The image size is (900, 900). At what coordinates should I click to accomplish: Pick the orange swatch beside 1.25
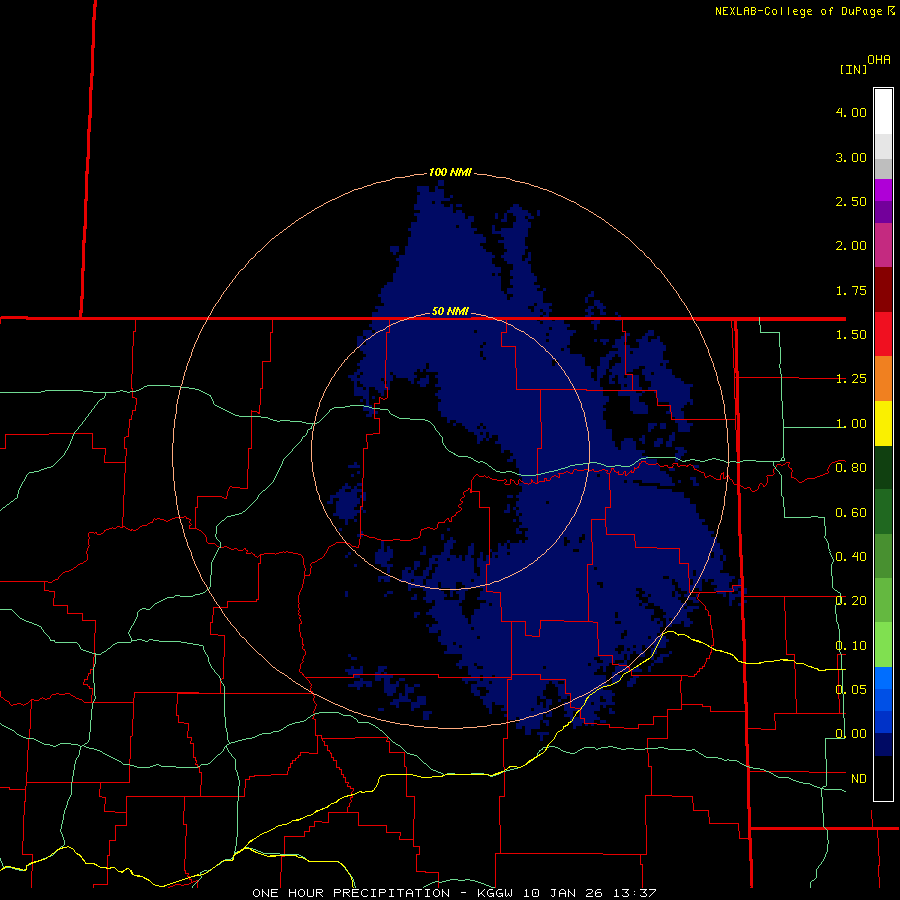pyautogui.click(x=883, y=379)
